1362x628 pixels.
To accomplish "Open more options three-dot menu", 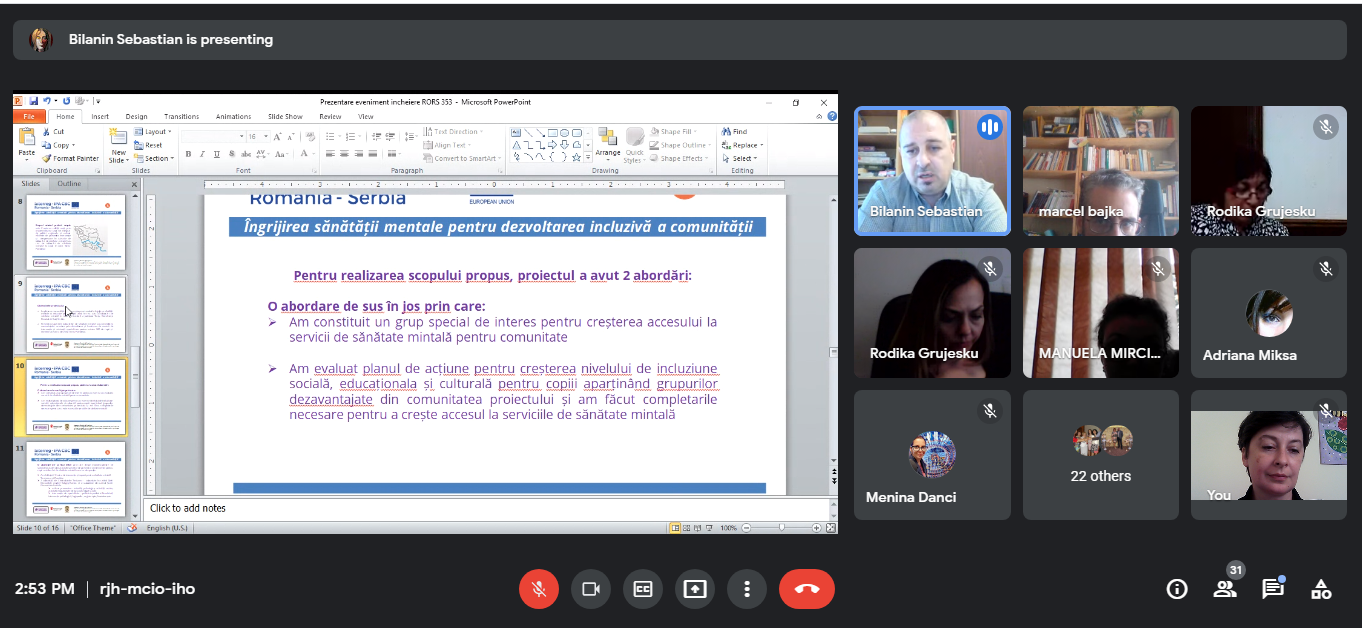I will (x=747, y=589).
